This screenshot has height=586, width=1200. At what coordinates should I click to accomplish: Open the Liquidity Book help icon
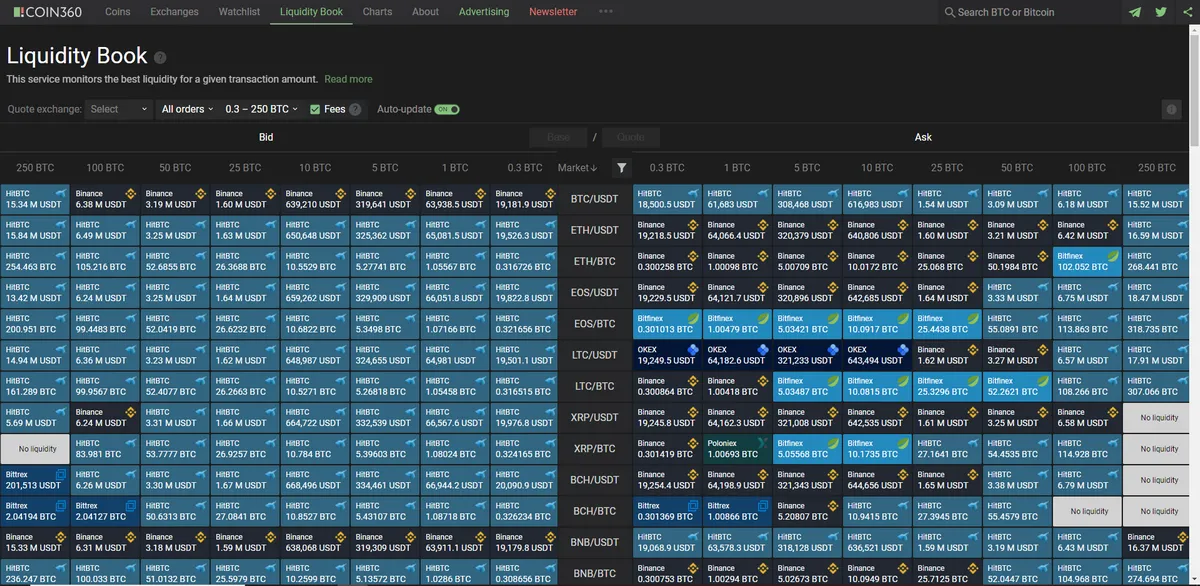click(x=160, y=58)
